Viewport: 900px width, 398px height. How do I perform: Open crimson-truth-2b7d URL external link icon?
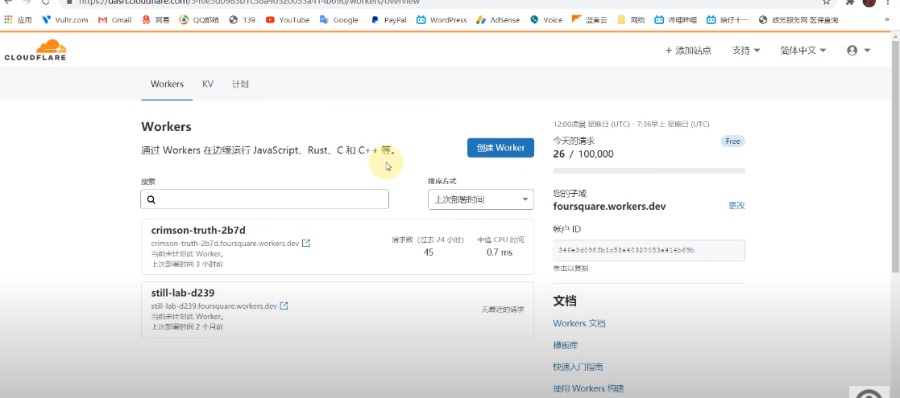(306, 244)
